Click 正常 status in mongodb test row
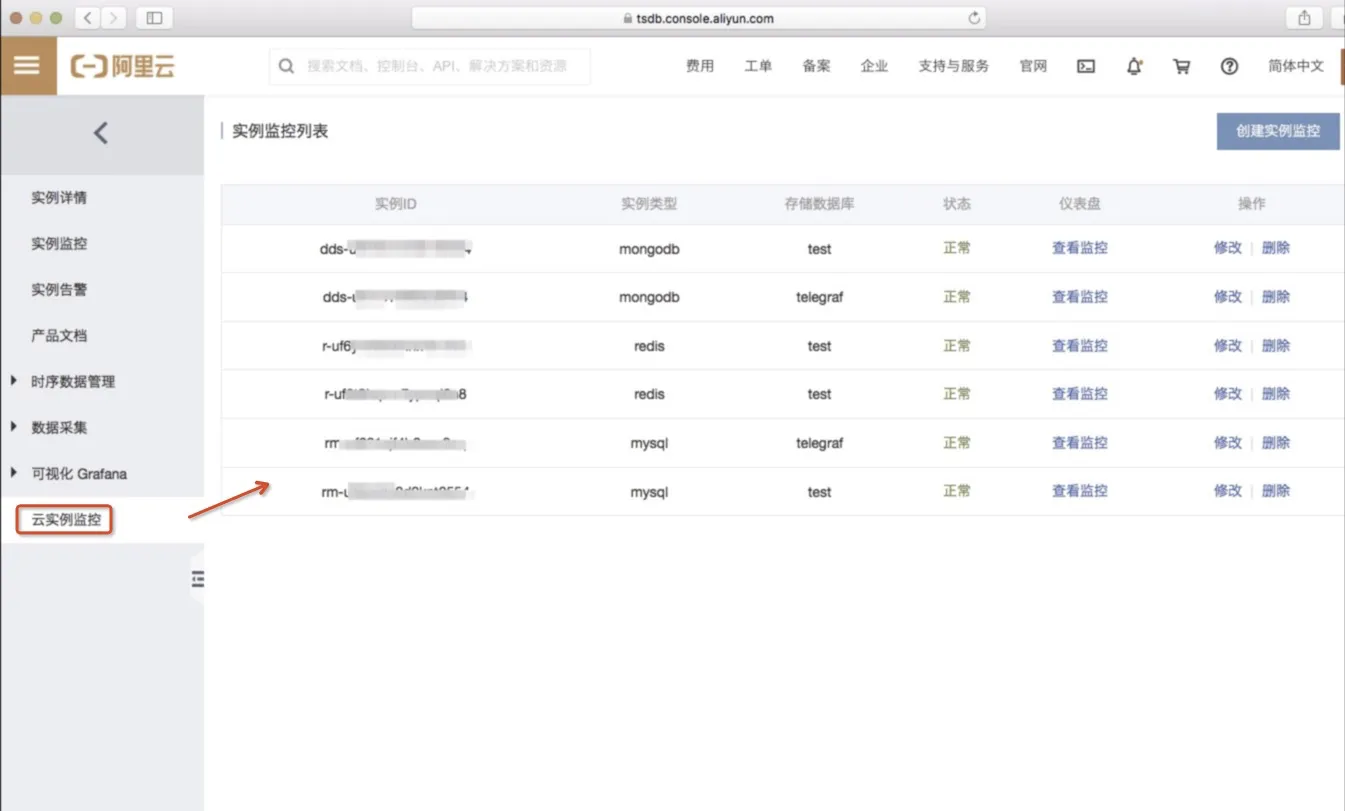Screen dimensions: 1345x811 957,248
